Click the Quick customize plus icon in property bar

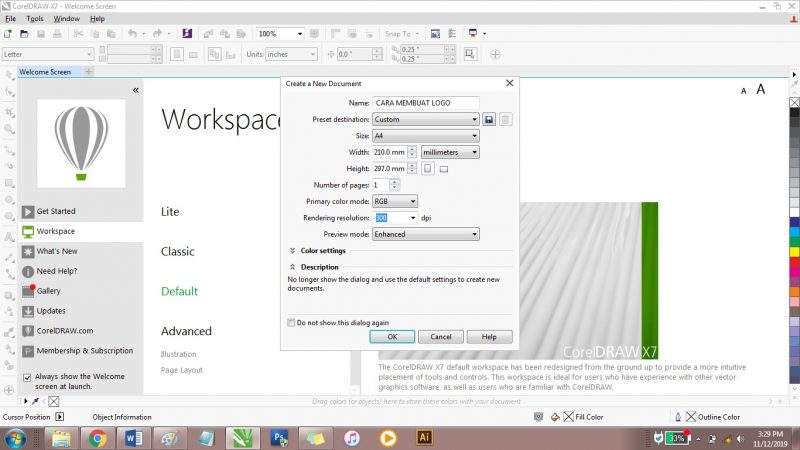click(495, 54)
